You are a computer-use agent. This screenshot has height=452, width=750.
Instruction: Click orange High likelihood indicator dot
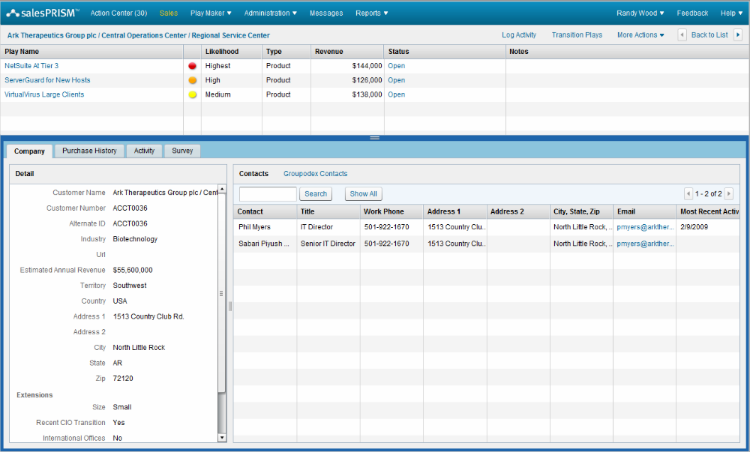point(192,80)
